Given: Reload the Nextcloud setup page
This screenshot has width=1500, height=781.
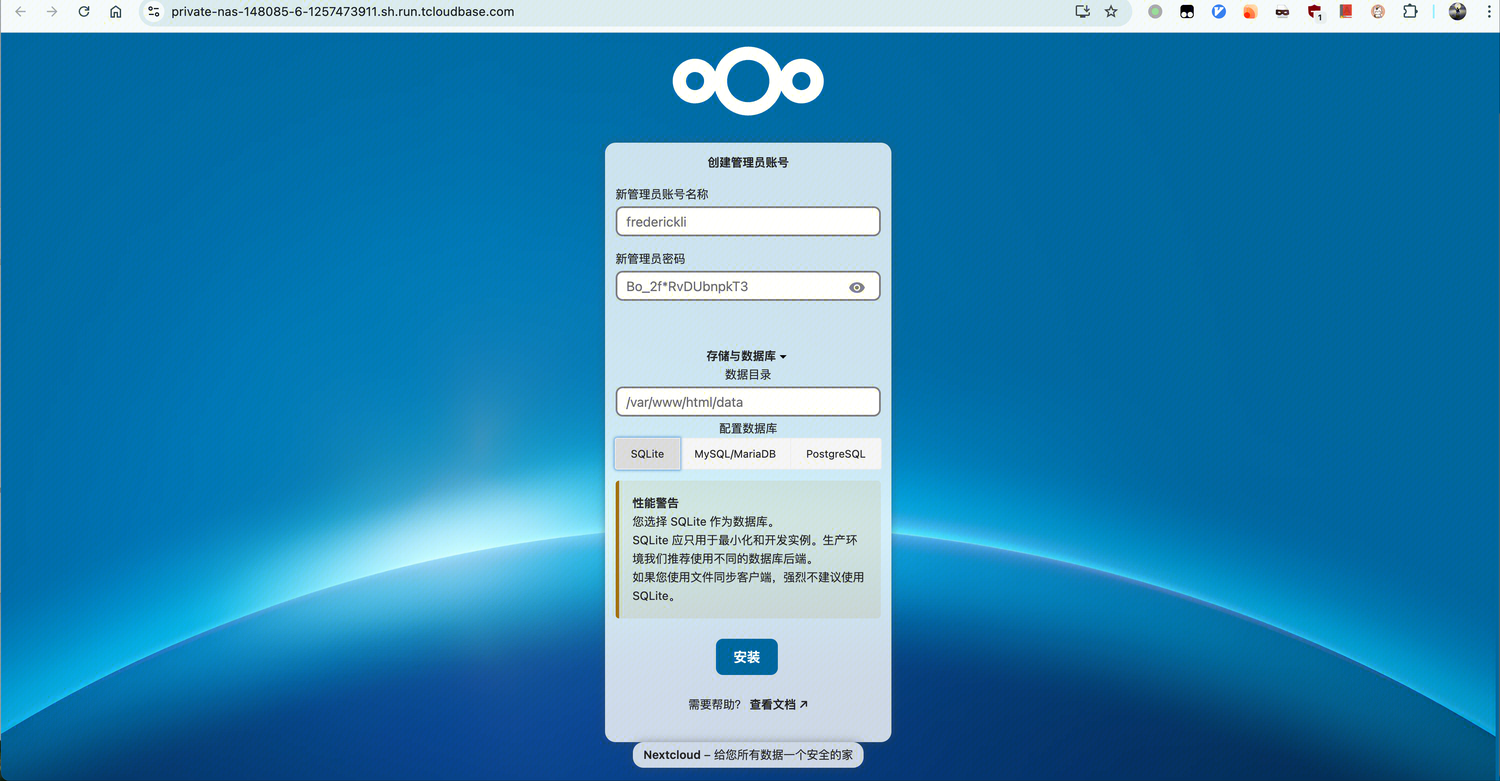Looking at the screenshot, I should coord(84,12).
